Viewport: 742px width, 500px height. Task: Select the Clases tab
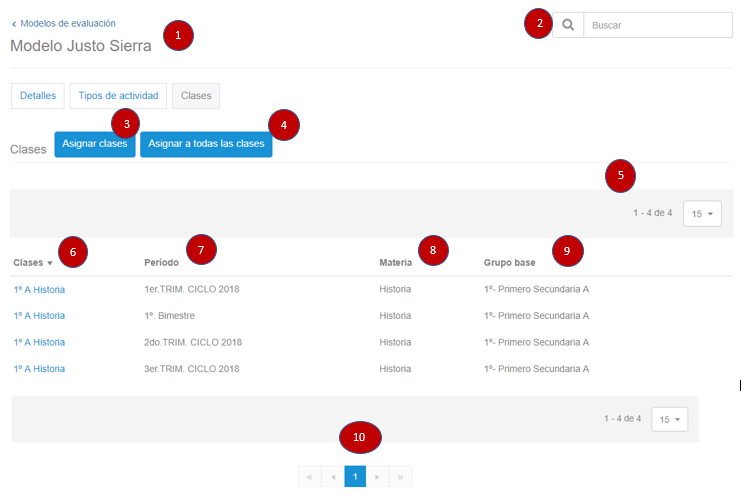click(196, 95)
